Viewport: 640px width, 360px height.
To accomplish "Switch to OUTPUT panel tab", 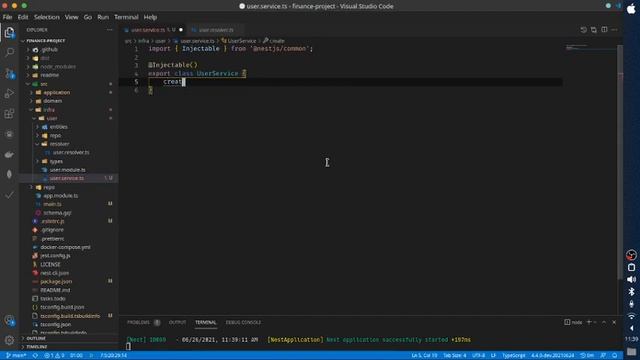I will coord(177,322).
